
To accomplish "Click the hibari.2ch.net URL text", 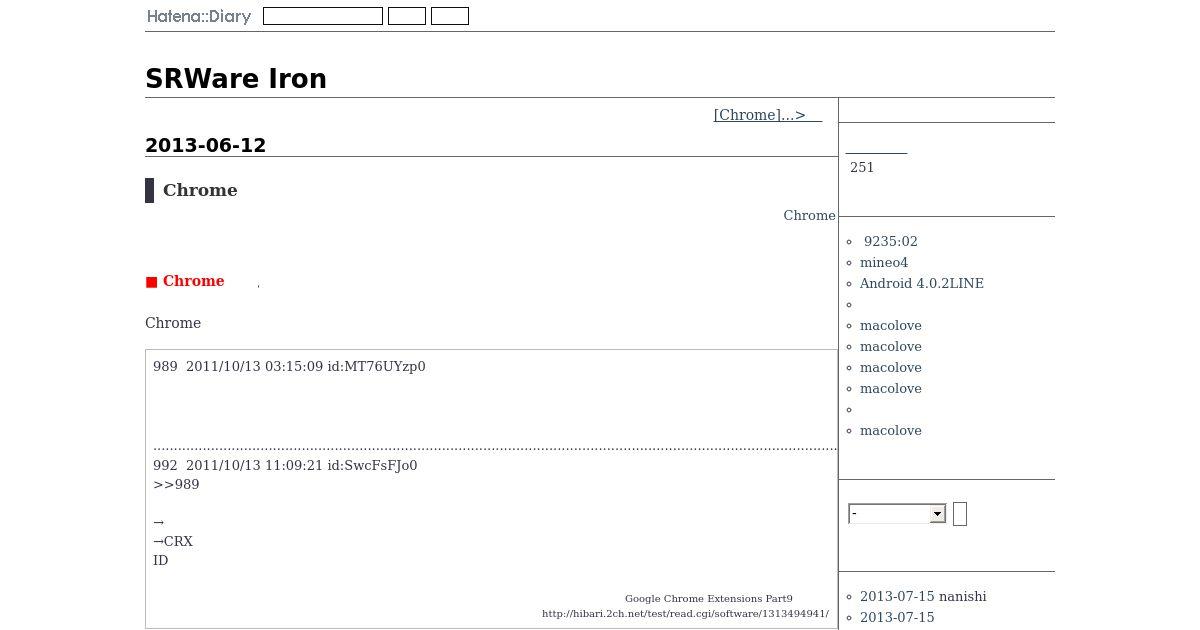I will (x=685, y=613).
